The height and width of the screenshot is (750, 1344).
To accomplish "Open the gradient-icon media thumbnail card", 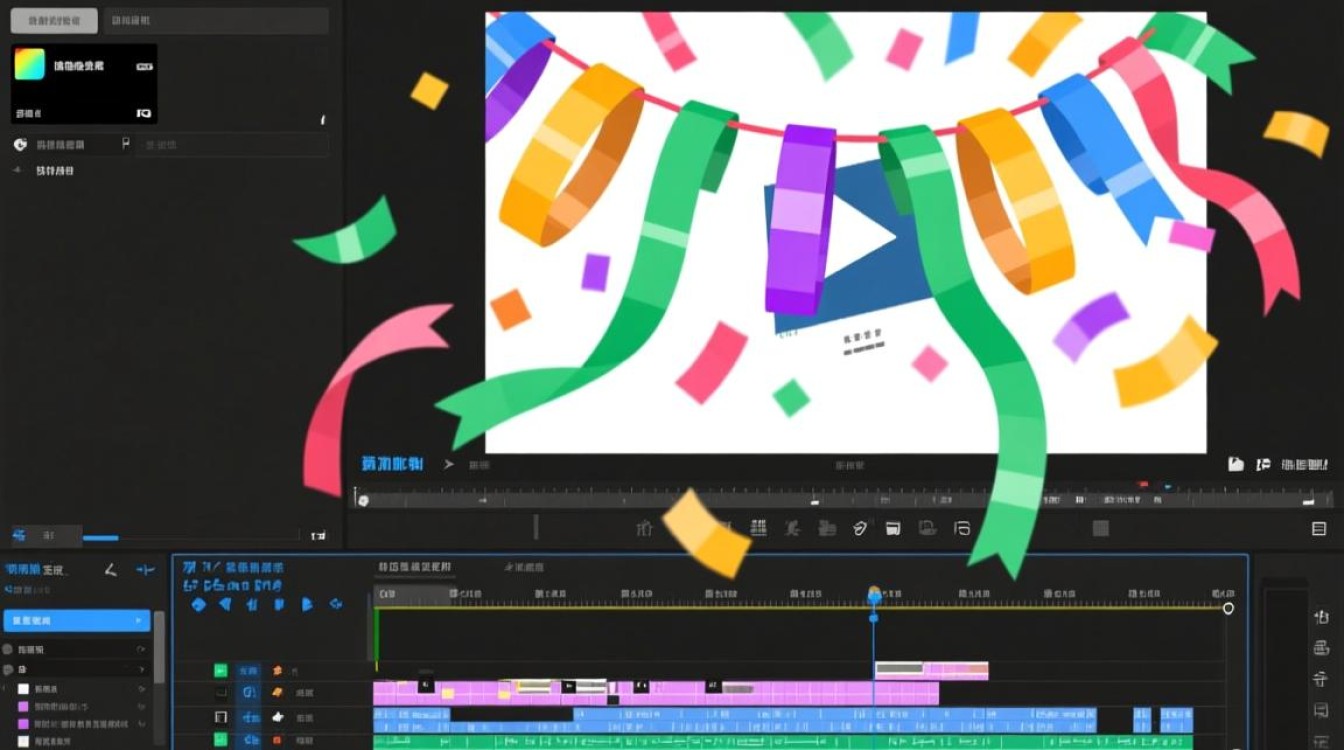I will point(84,84).
